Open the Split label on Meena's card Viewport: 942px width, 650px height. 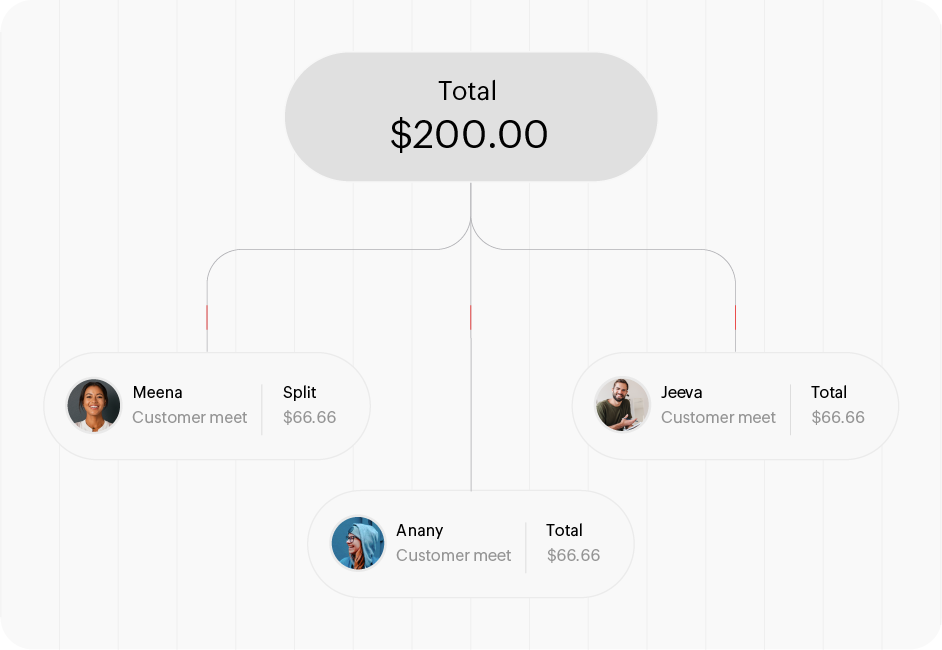click(299, 392)
